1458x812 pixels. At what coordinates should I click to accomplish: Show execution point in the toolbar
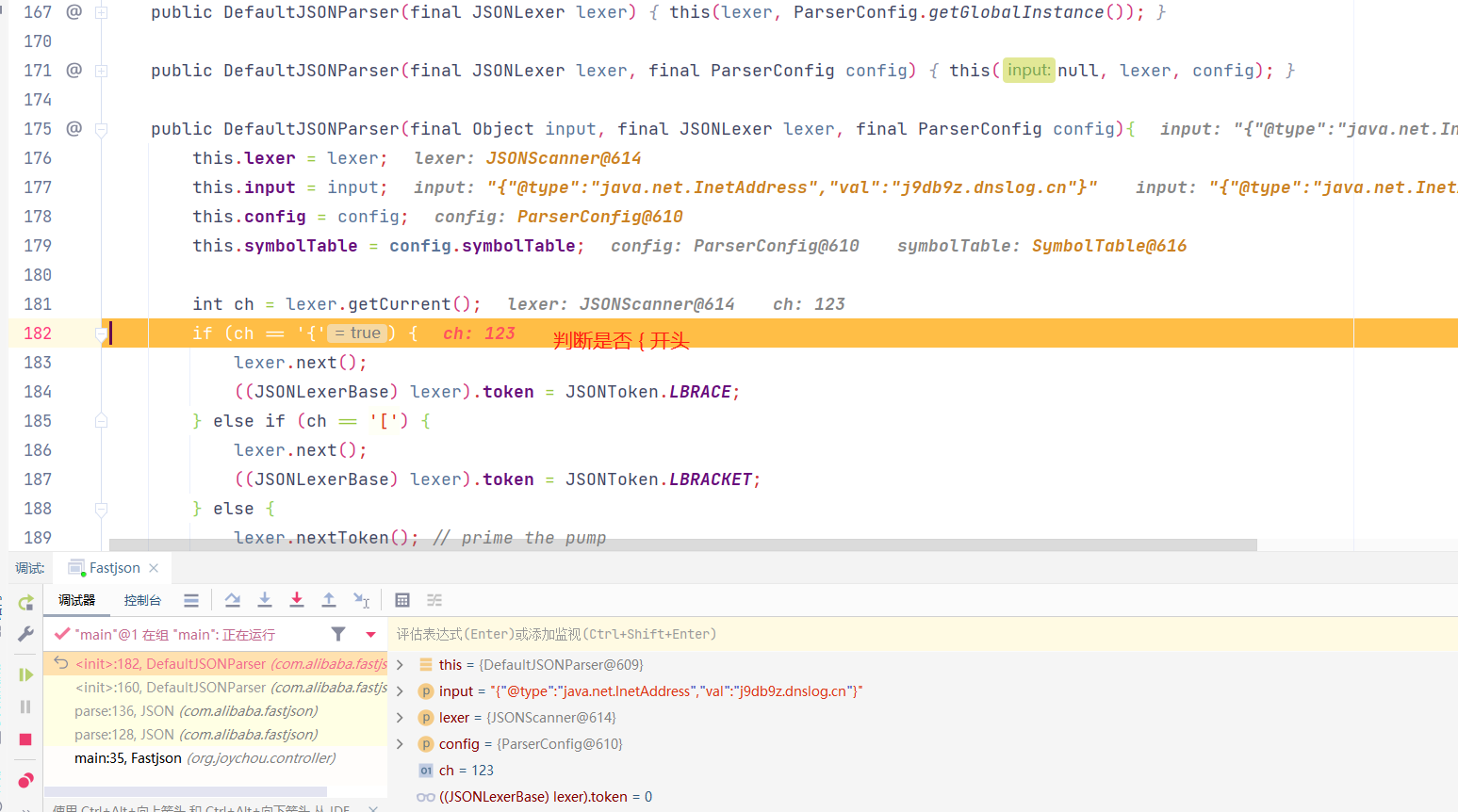[x=191, y=600]
